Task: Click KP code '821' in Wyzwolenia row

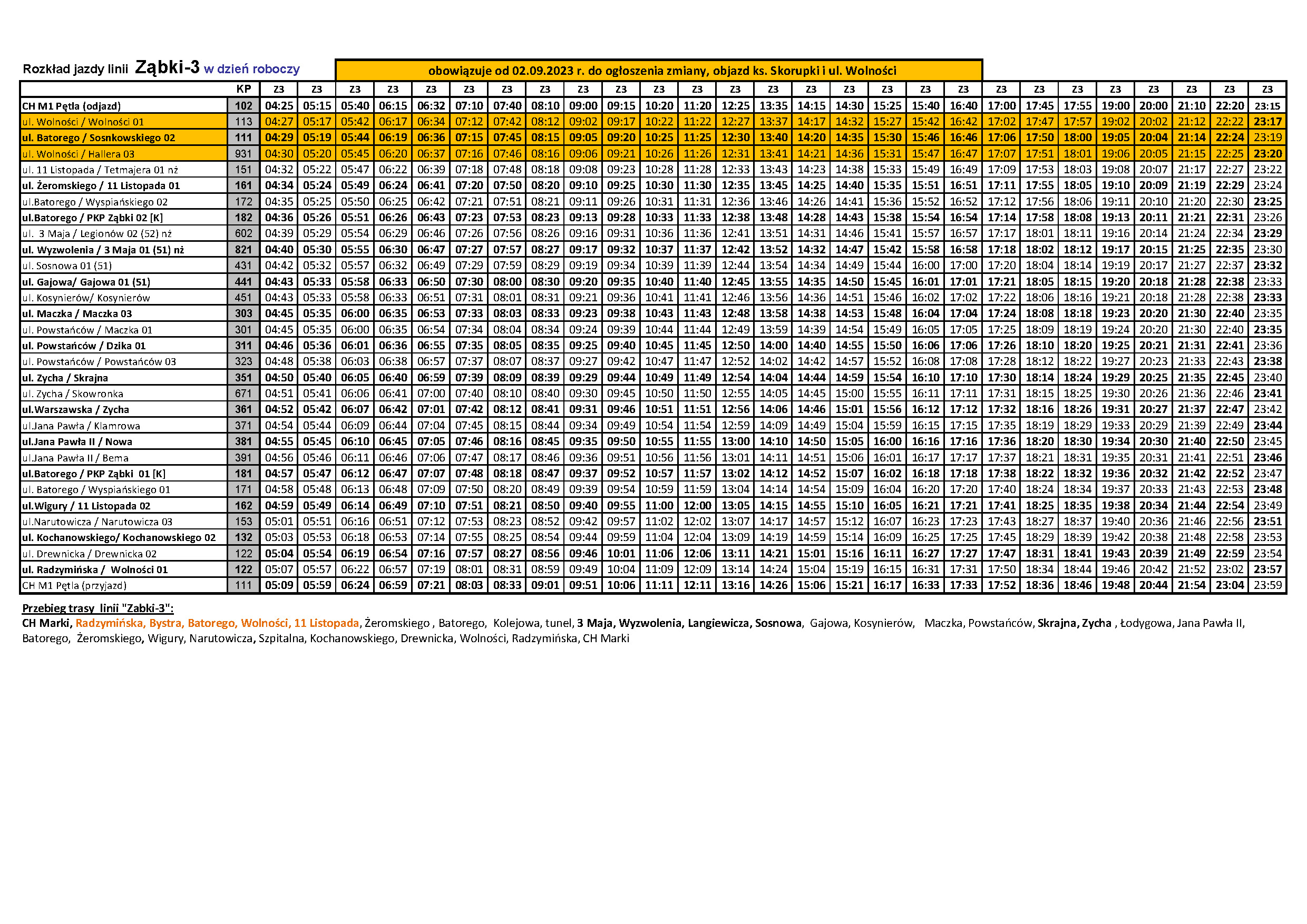Action: click(x=243, y=250)
